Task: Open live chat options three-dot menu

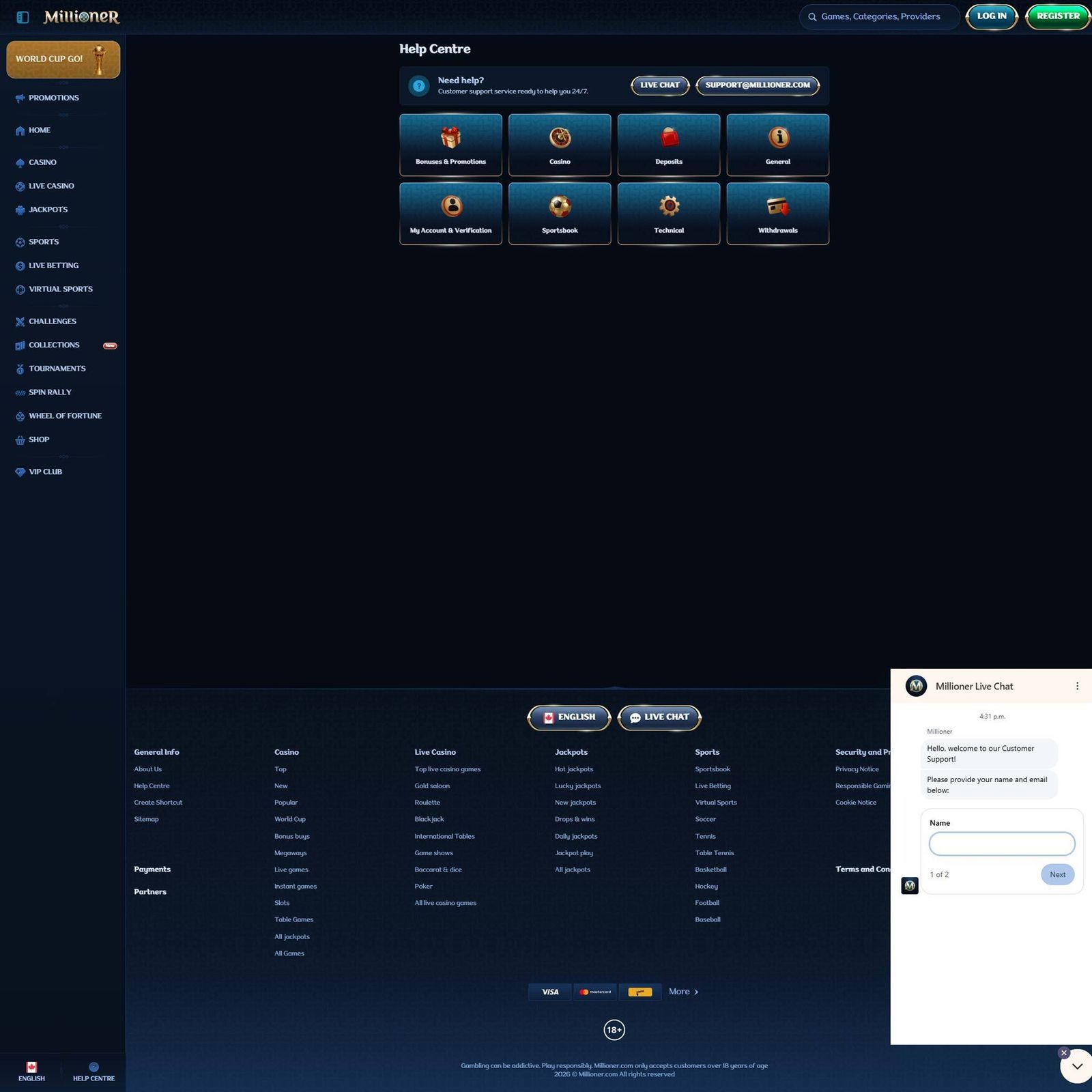Action: (1077, 686)
